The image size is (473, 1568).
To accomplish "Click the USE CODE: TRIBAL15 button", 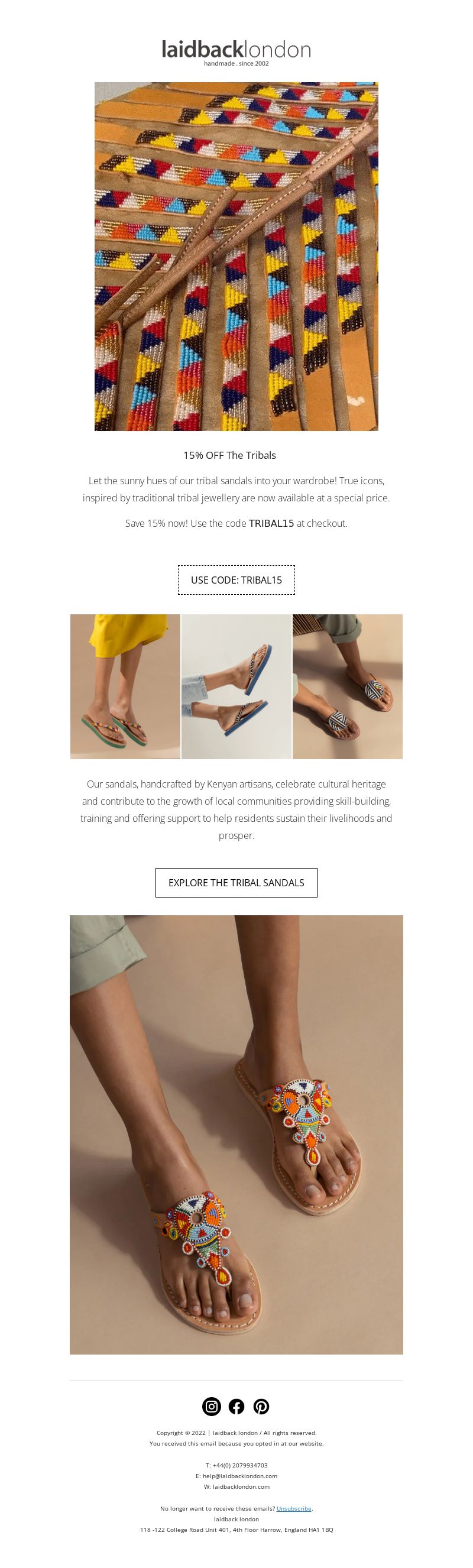I will (x=236, y=579).
